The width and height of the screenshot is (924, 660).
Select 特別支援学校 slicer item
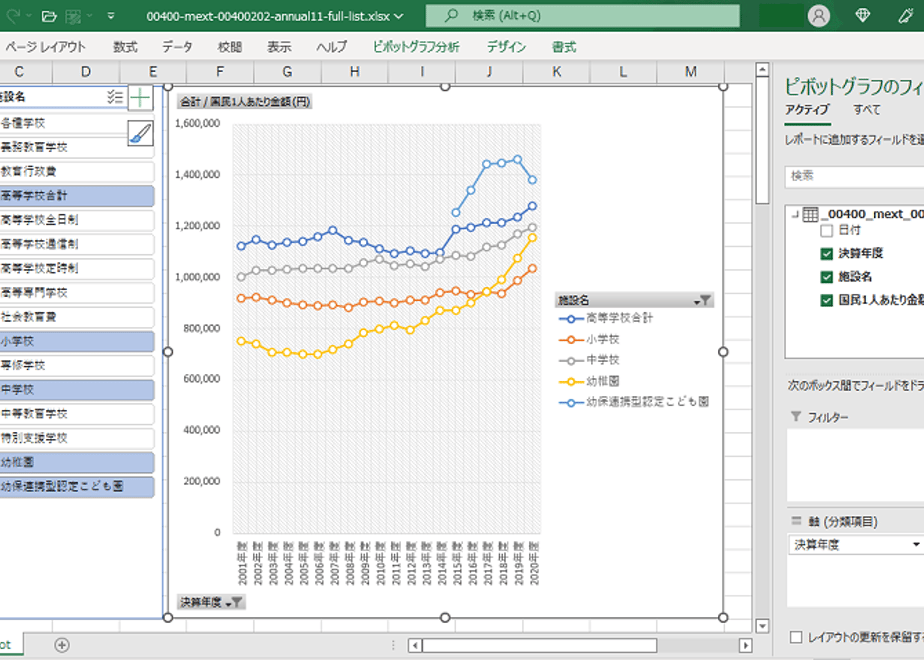tap(77, 438)
